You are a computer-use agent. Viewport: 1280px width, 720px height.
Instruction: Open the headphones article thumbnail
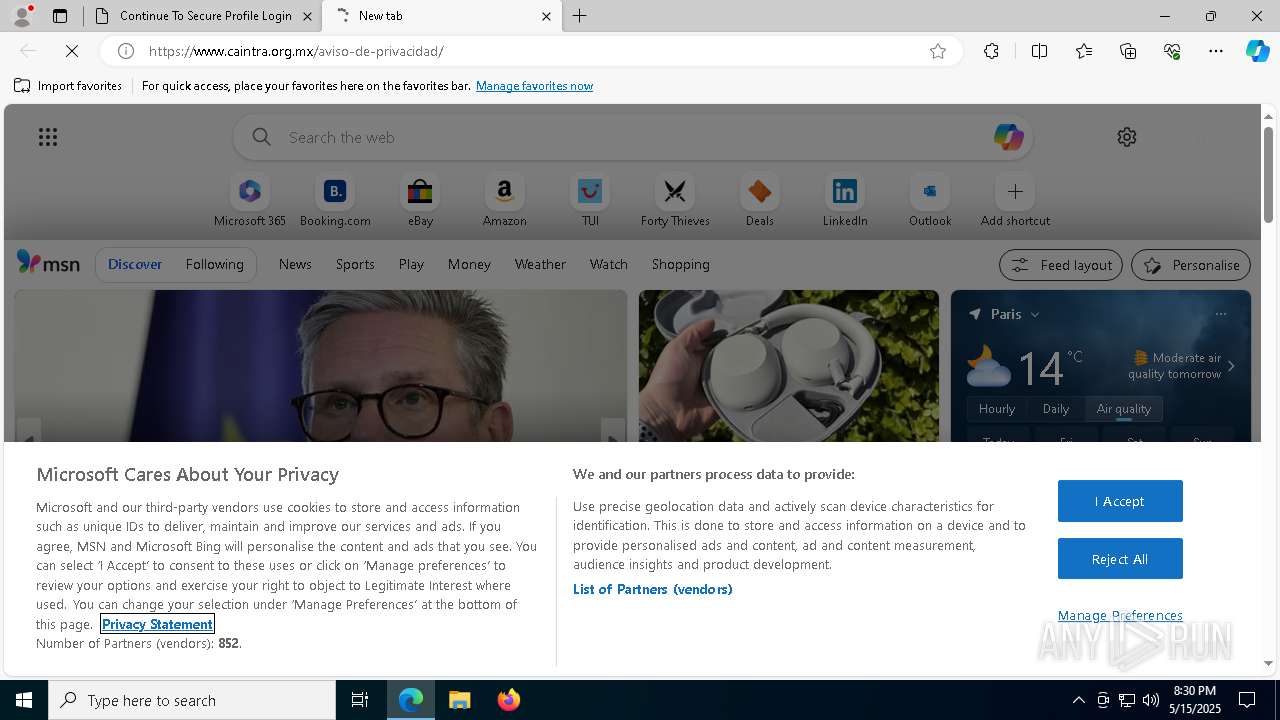click(x=789, y=366)
